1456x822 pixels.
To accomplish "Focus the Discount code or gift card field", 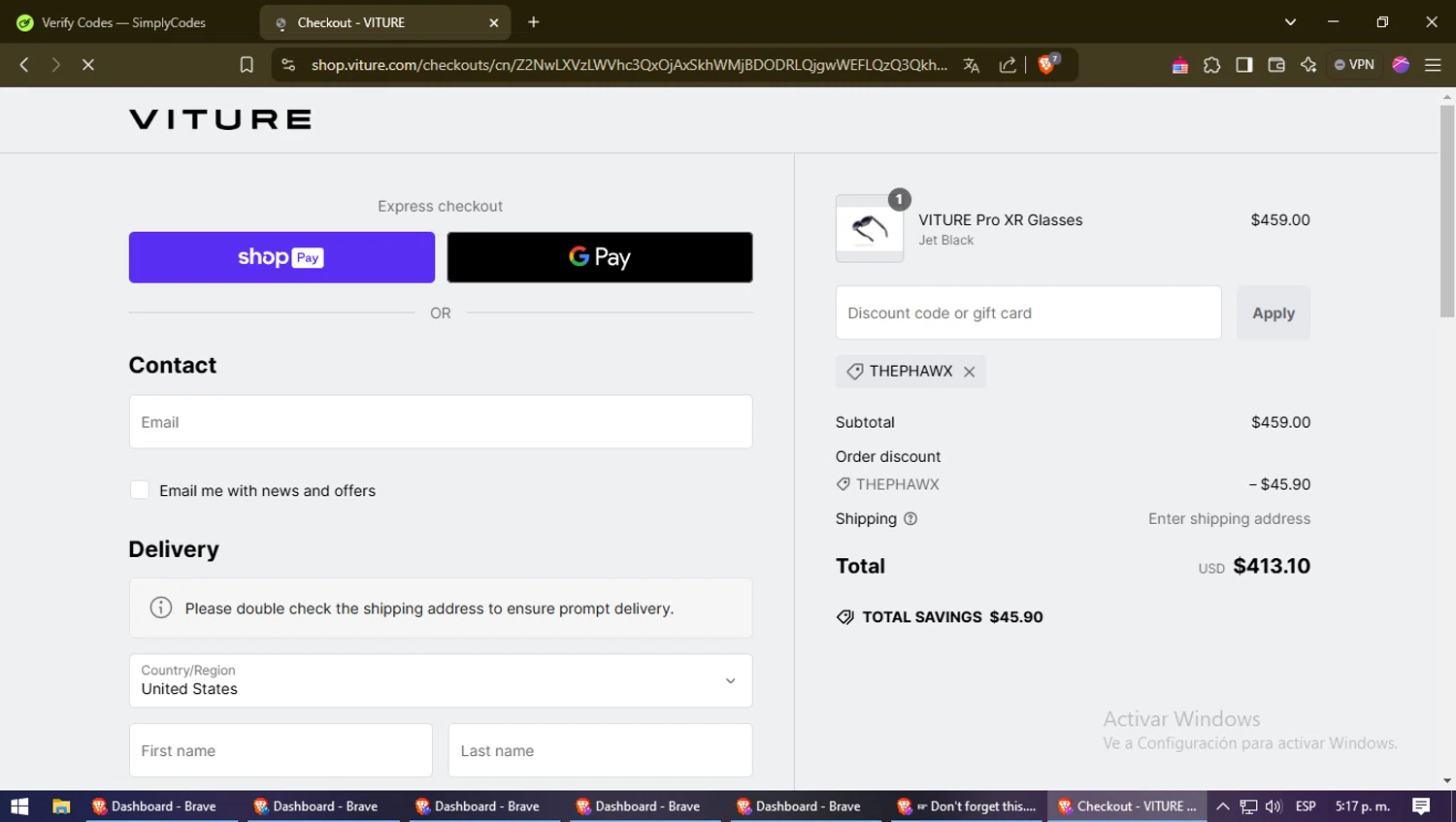I will point(1028,312).
